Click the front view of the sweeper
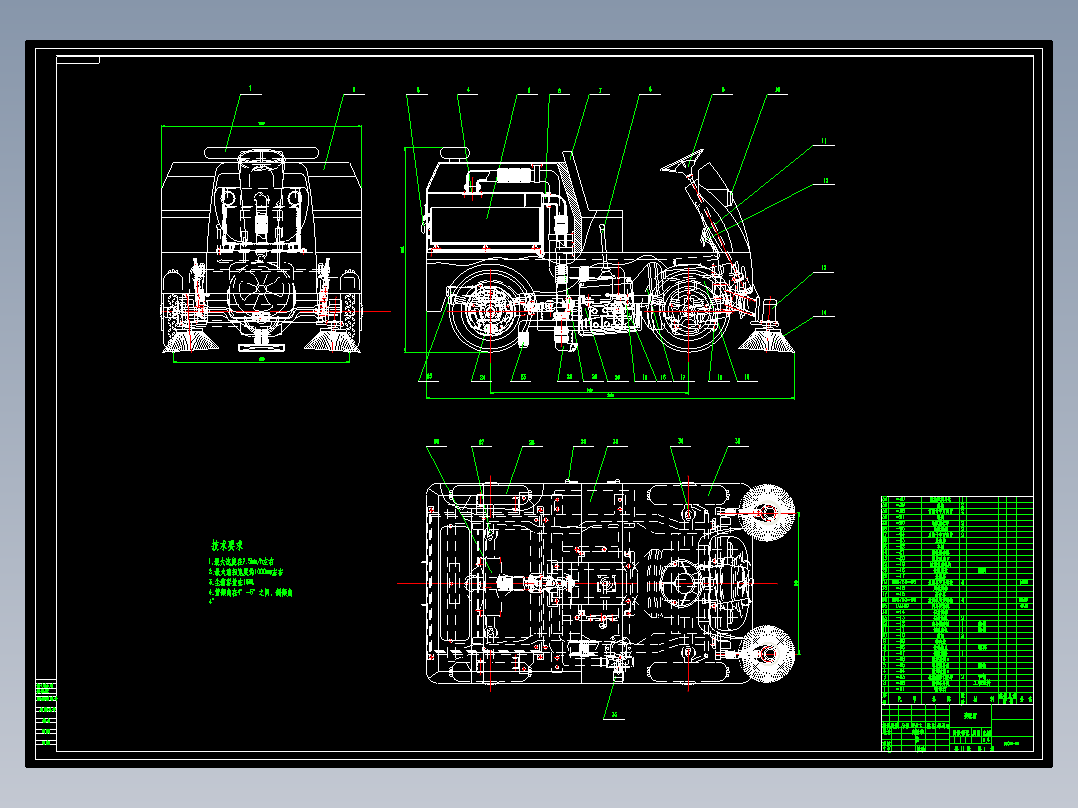The image size is (1078, 808). tap(261, 251)
